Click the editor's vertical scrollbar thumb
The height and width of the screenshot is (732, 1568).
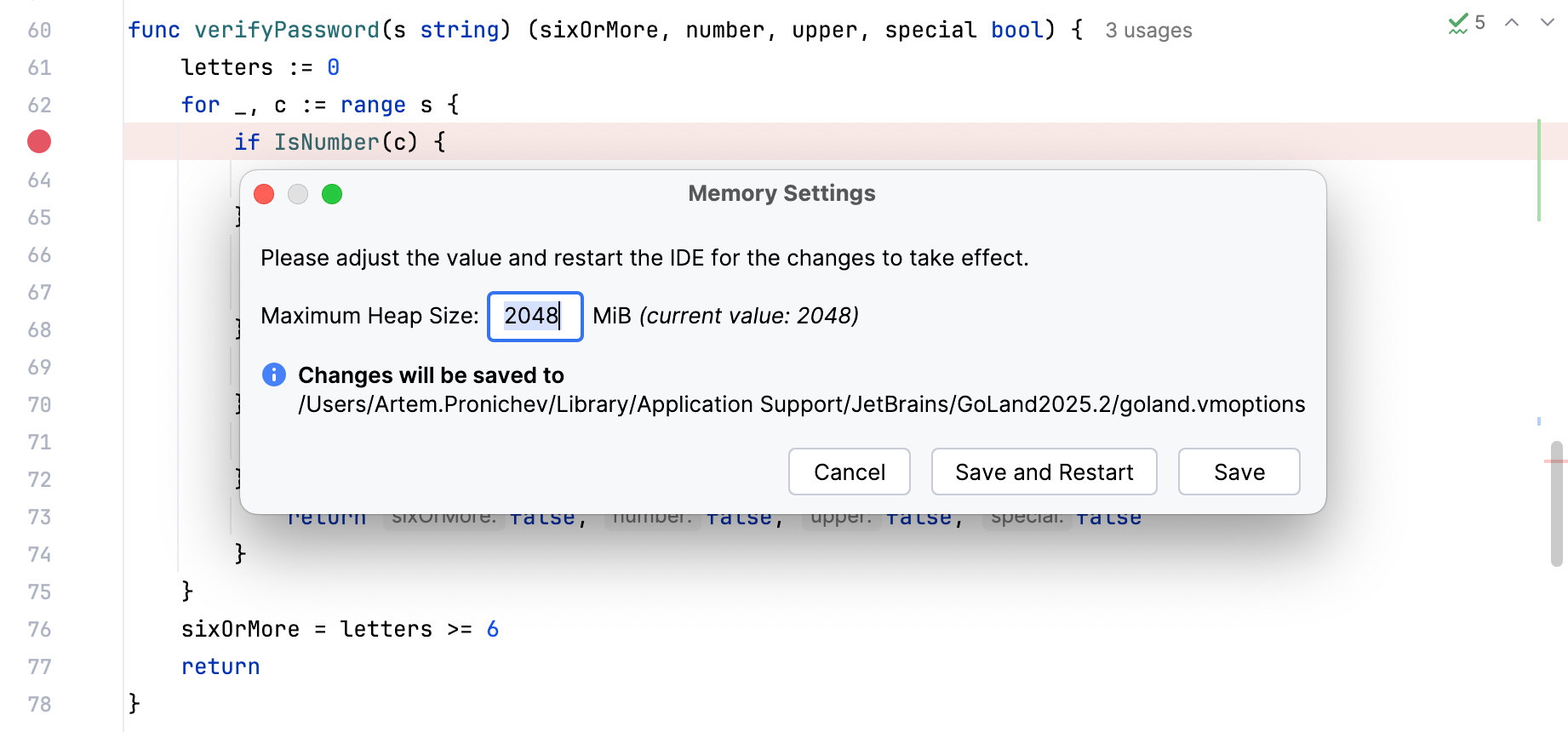click(1556, 502)
